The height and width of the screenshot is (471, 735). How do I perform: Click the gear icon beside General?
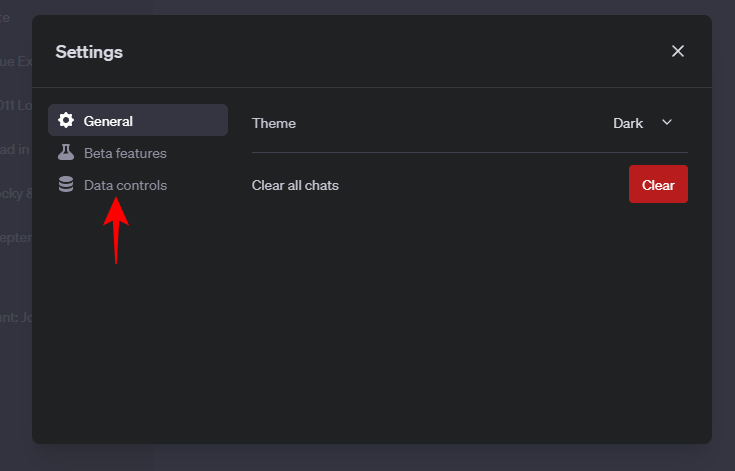coord(66,121)
